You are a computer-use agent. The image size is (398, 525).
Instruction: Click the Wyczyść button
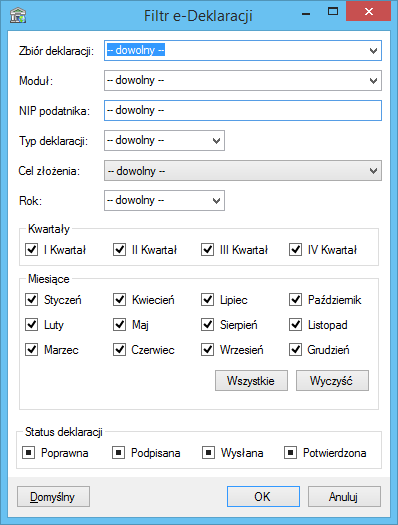332,380
